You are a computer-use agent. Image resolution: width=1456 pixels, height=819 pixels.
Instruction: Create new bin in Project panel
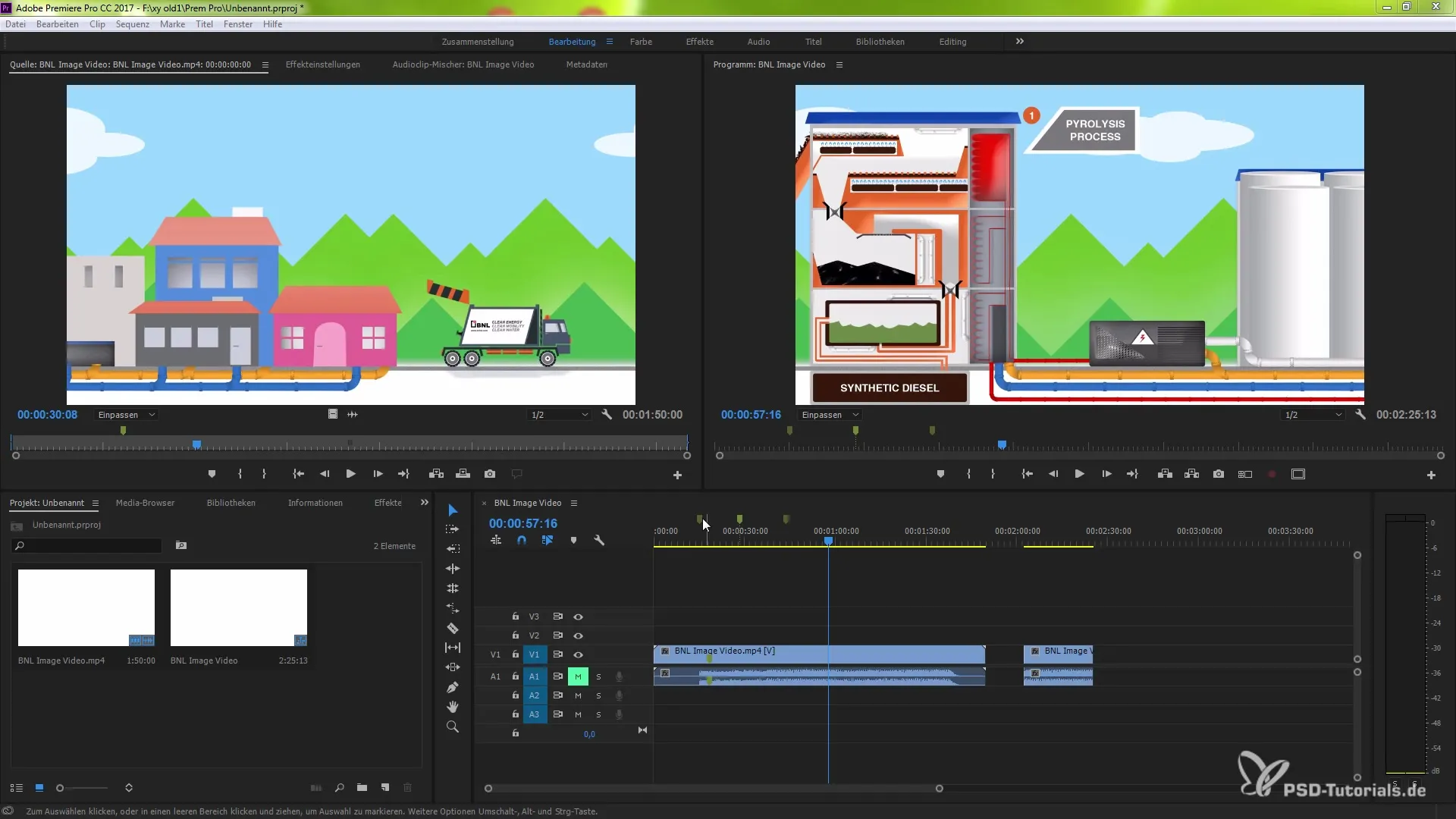click(362, 788)
